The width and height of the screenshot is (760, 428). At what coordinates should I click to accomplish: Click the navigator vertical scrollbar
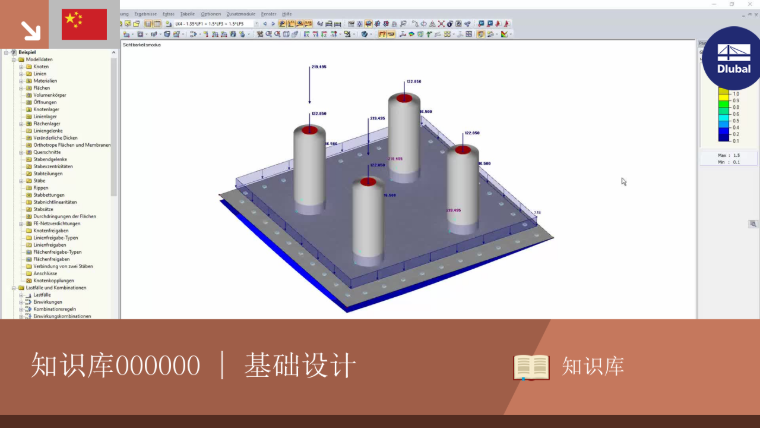click(x=114, y=126)
